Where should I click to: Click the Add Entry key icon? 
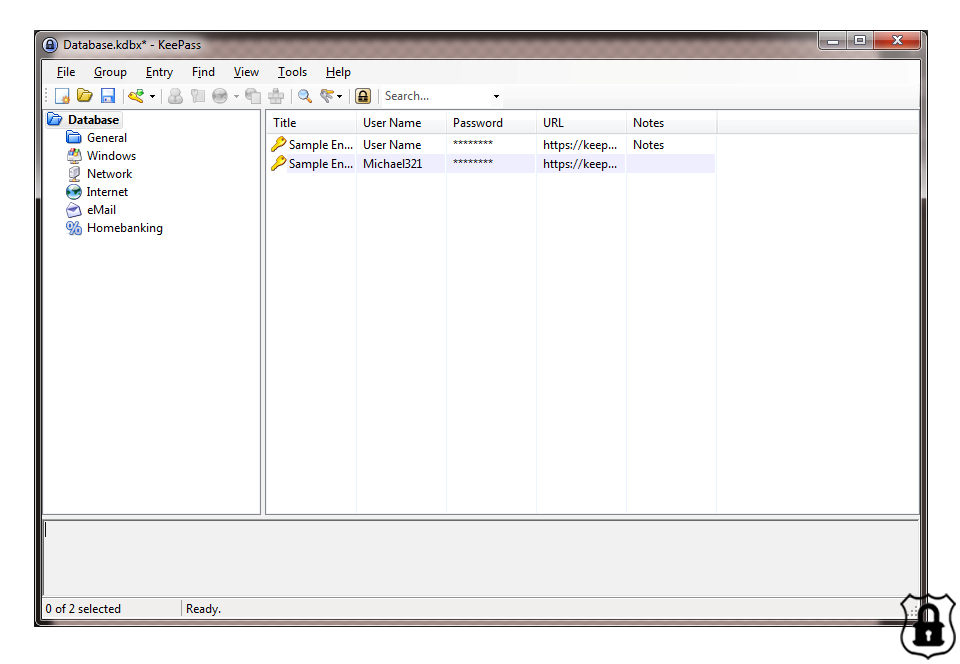pyautogui.click(x=136, y=96)
